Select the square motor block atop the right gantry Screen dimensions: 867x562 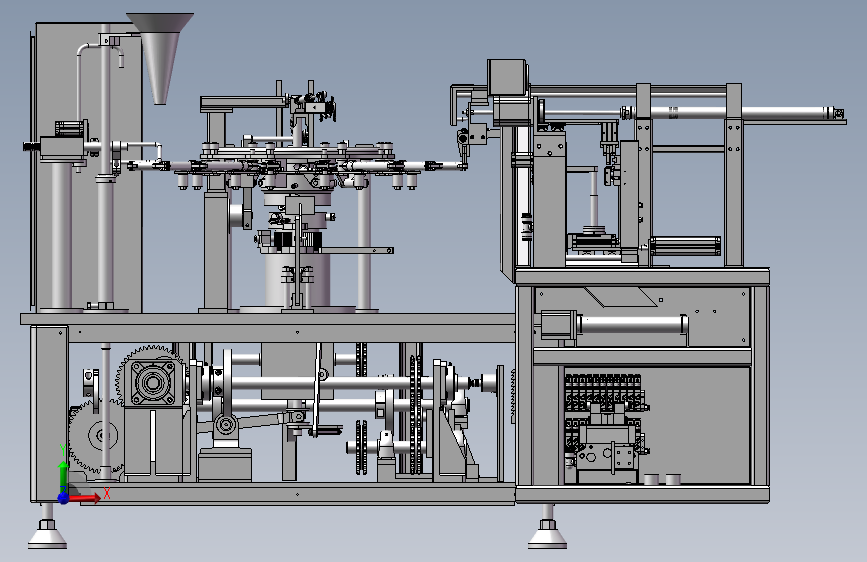[506, 78]
